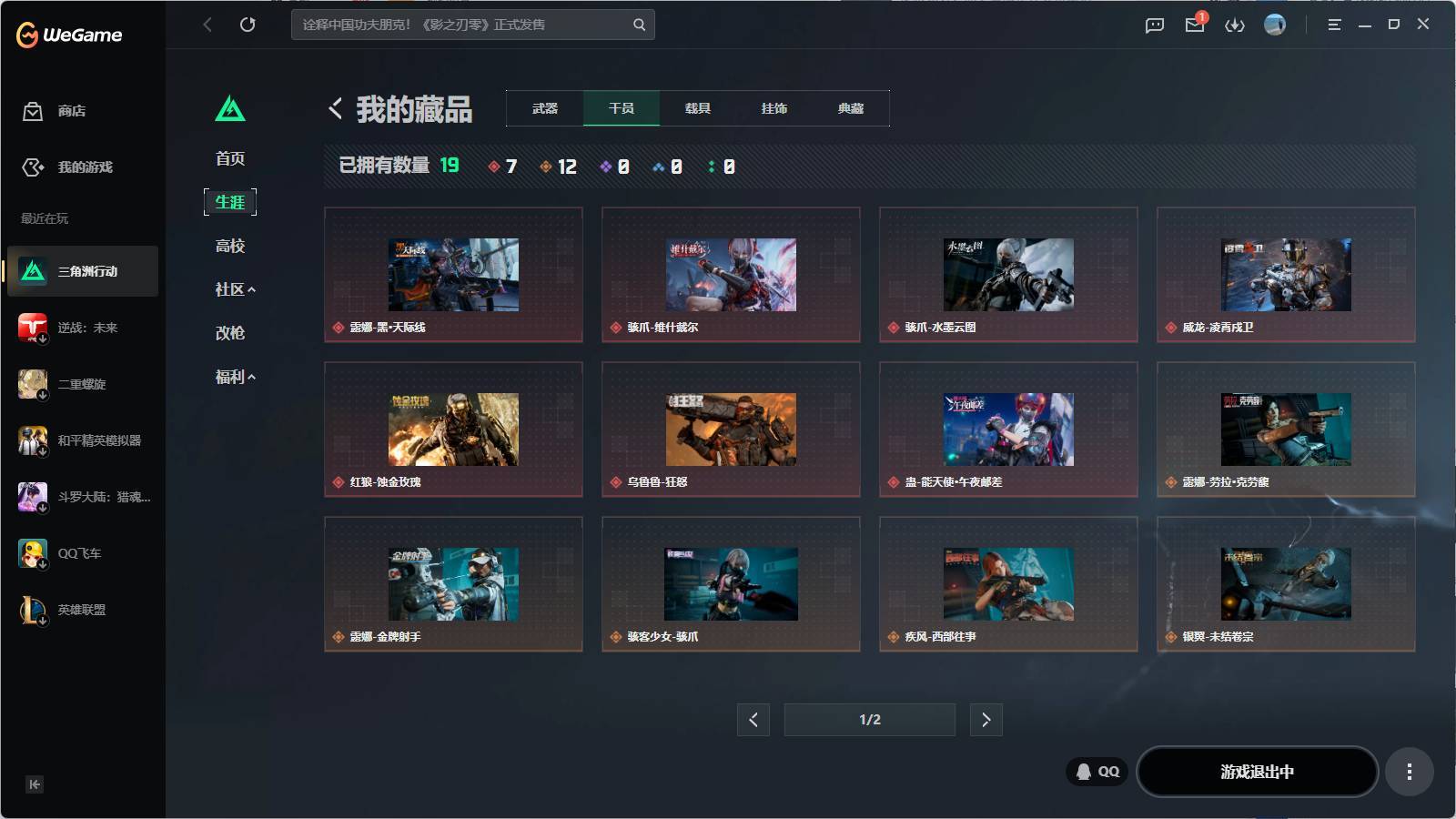The height and width of the screenshot is (819, 1456).
Task: Select 三角洲行动 in the recent games list
Action: [83, 271]
